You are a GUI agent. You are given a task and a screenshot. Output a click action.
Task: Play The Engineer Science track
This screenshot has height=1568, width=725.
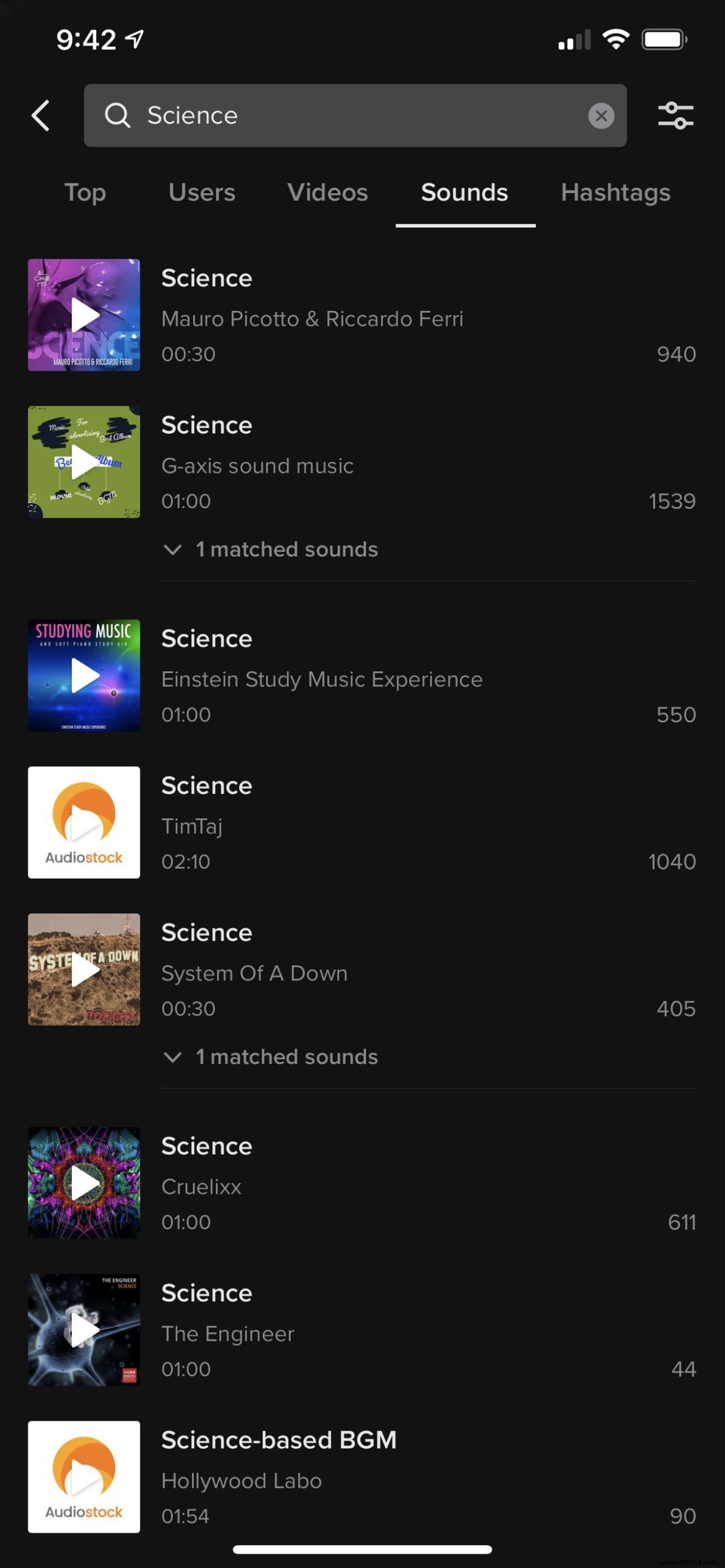(x=84, y=1330)
